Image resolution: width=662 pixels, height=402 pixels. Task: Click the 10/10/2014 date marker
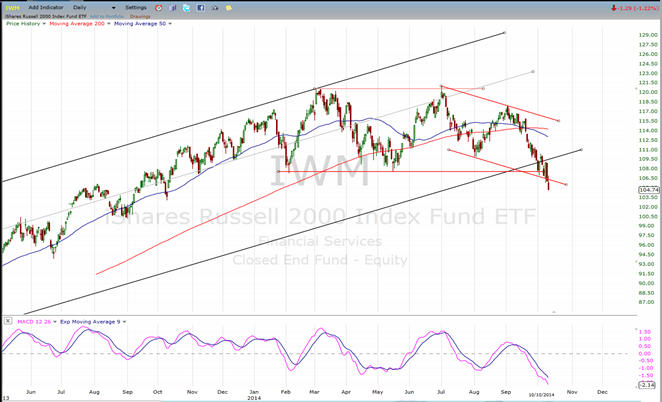click(542, 395)
